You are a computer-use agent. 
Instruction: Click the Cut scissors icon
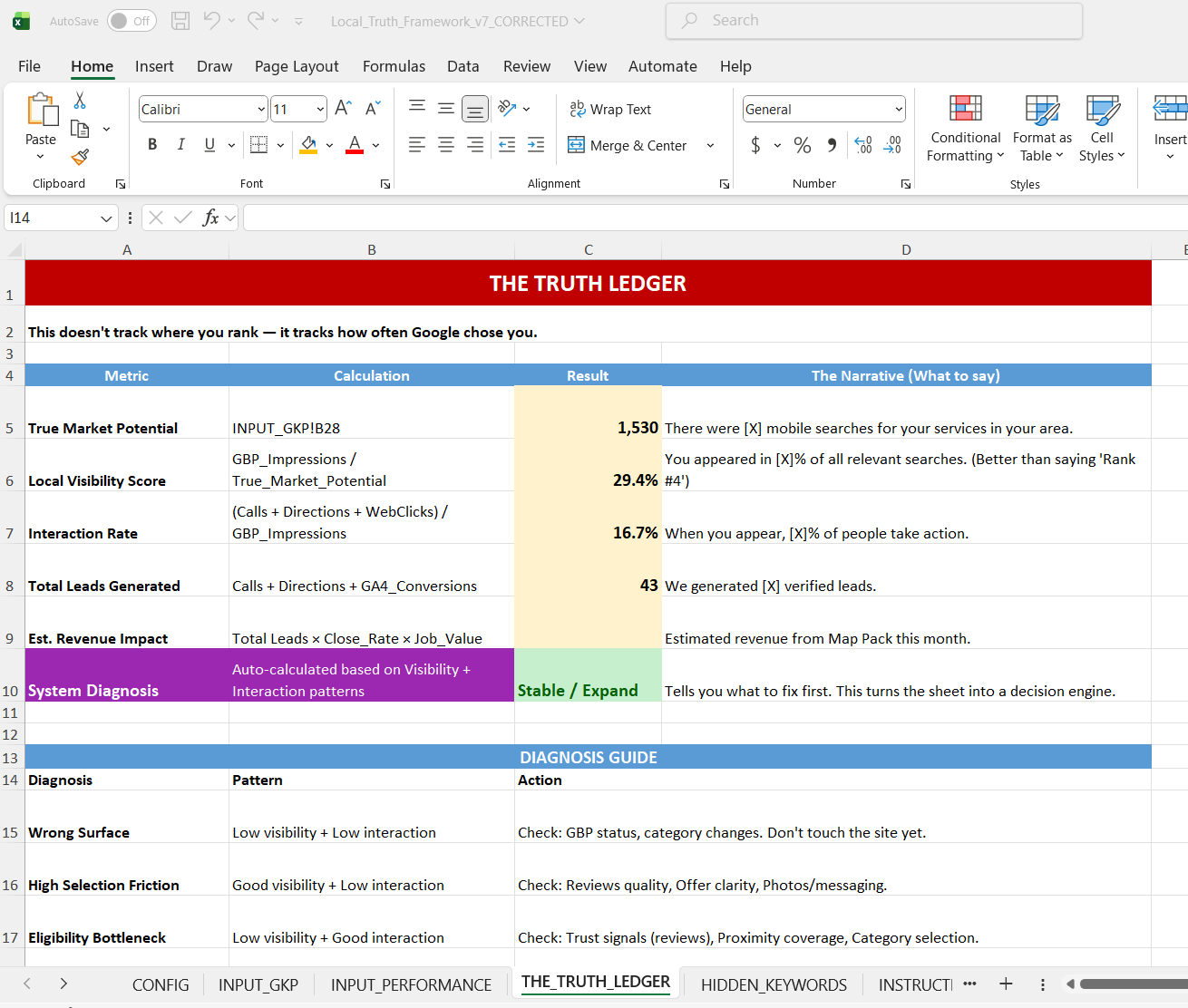80,101
